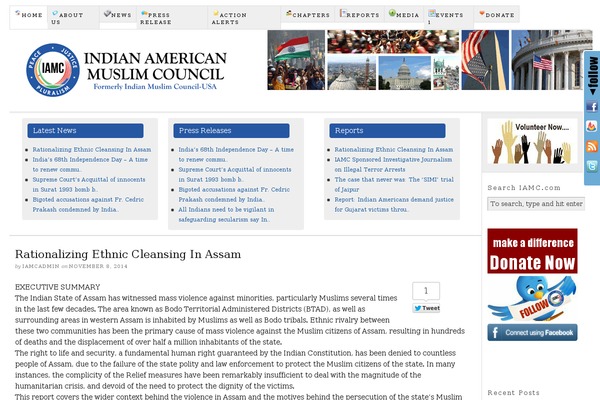Open the Media menu item
This screenshot has width=600, height=400.
[404, 15]
